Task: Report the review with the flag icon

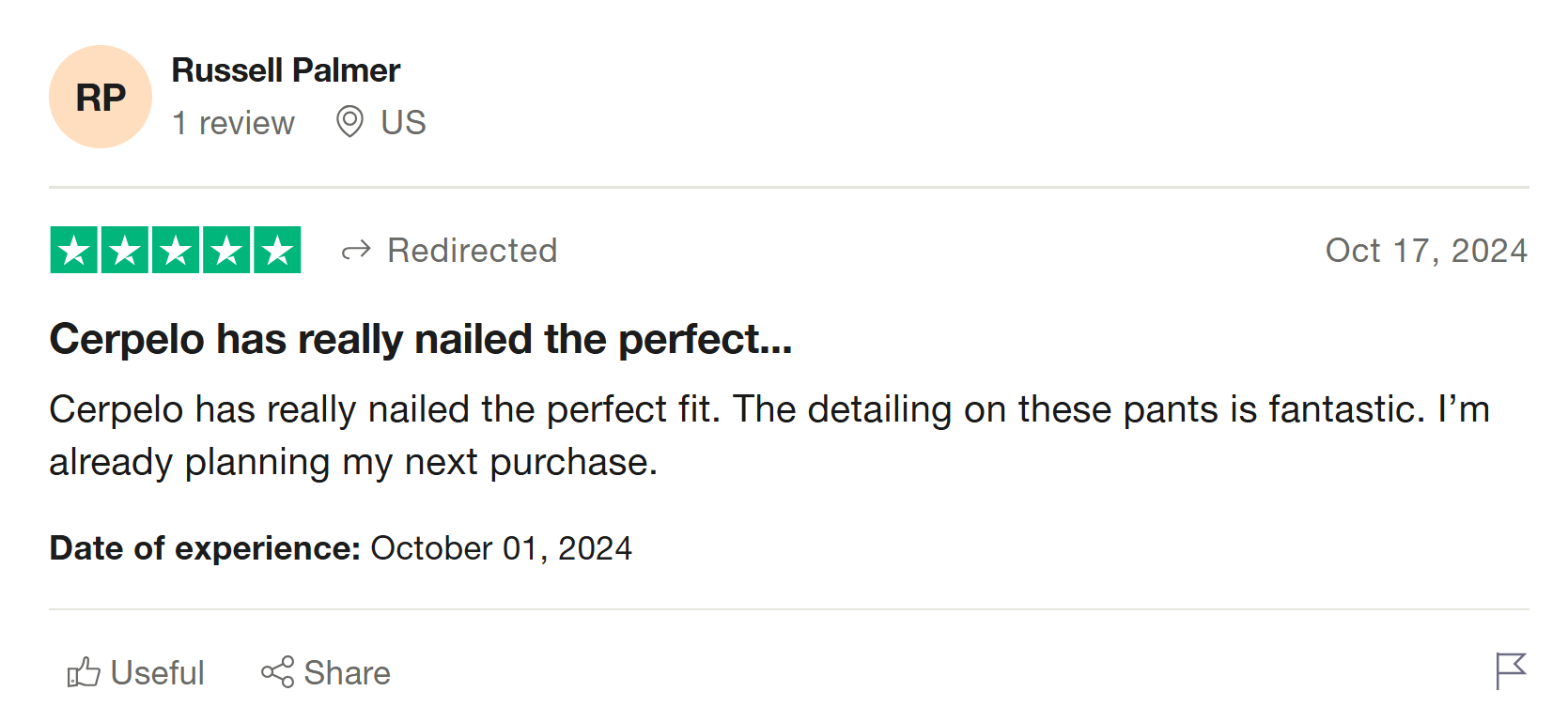Action: coord(1511,671)
